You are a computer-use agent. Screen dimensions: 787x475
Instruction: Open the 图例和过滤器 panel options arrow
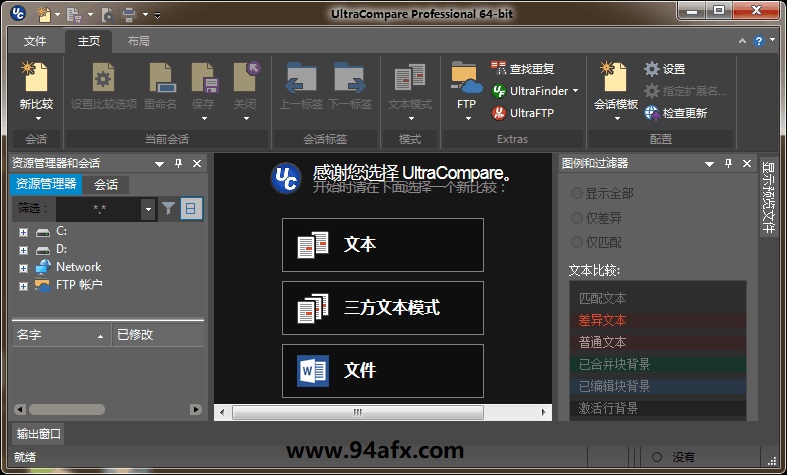(x=709, y=164)
